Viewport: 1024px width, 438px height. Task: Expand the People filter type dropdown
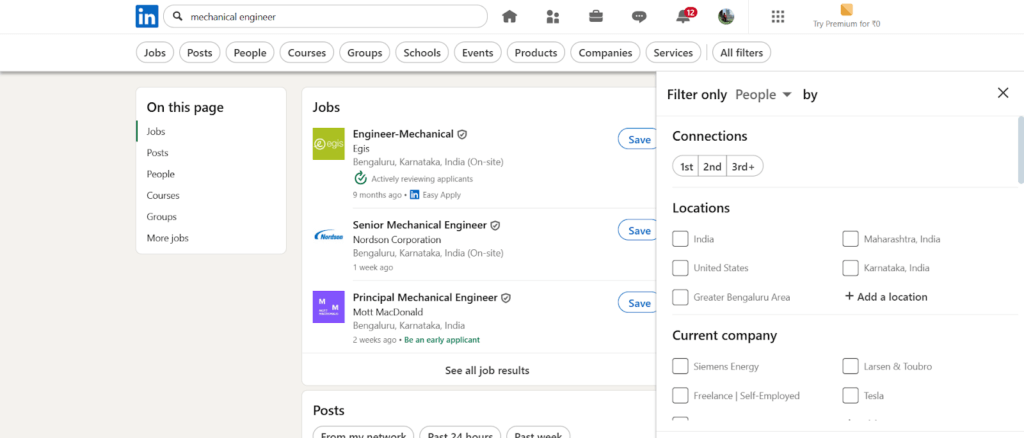(x=764, y=94)
